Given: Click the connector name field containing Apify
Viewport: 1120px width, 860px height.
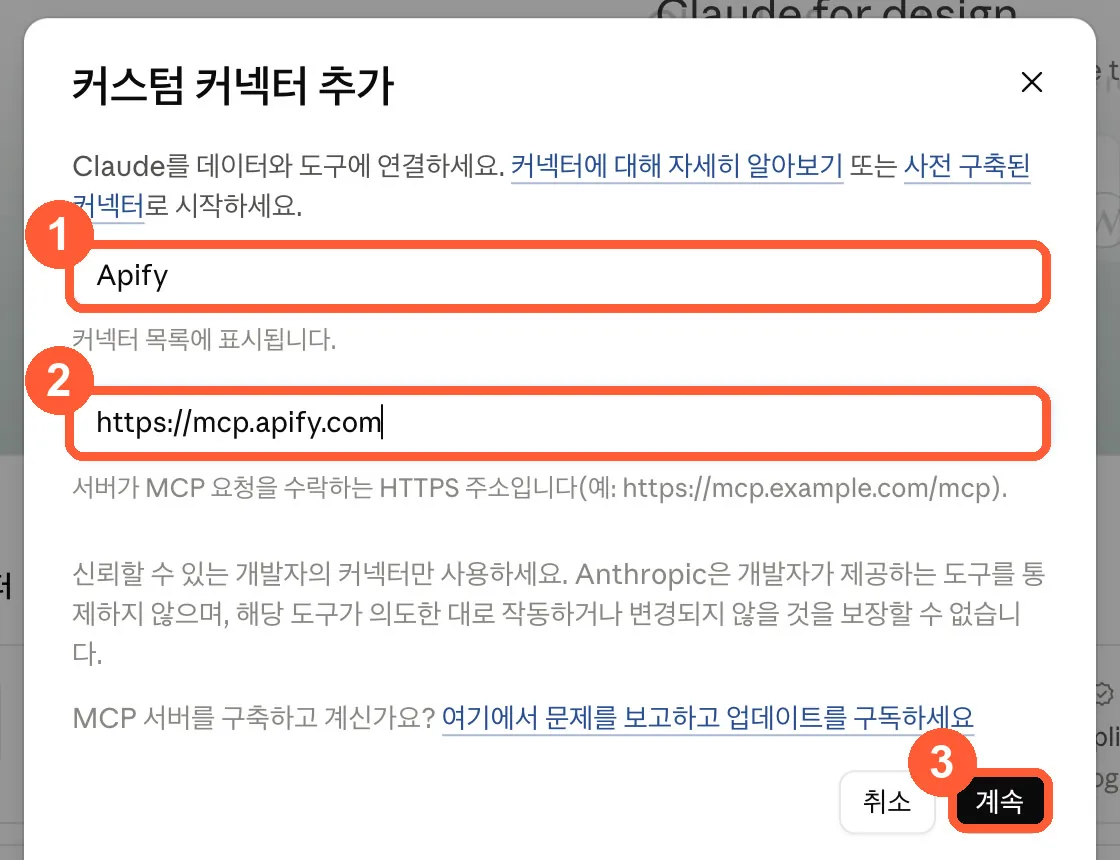Looking at the screenshot, I should pos(558,276).
